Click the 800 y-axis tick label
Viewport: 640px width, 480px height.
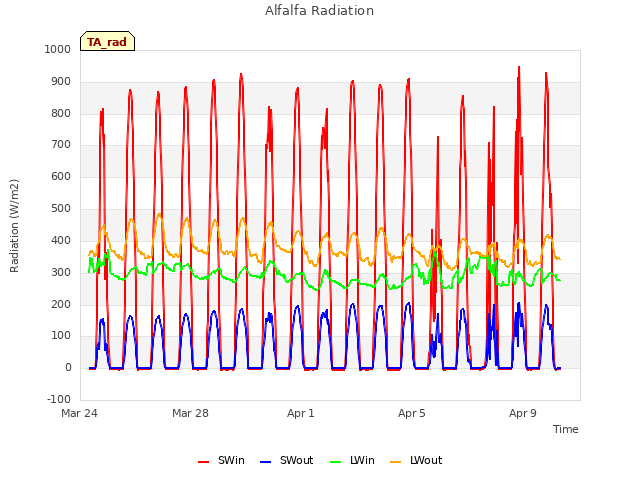61,113
